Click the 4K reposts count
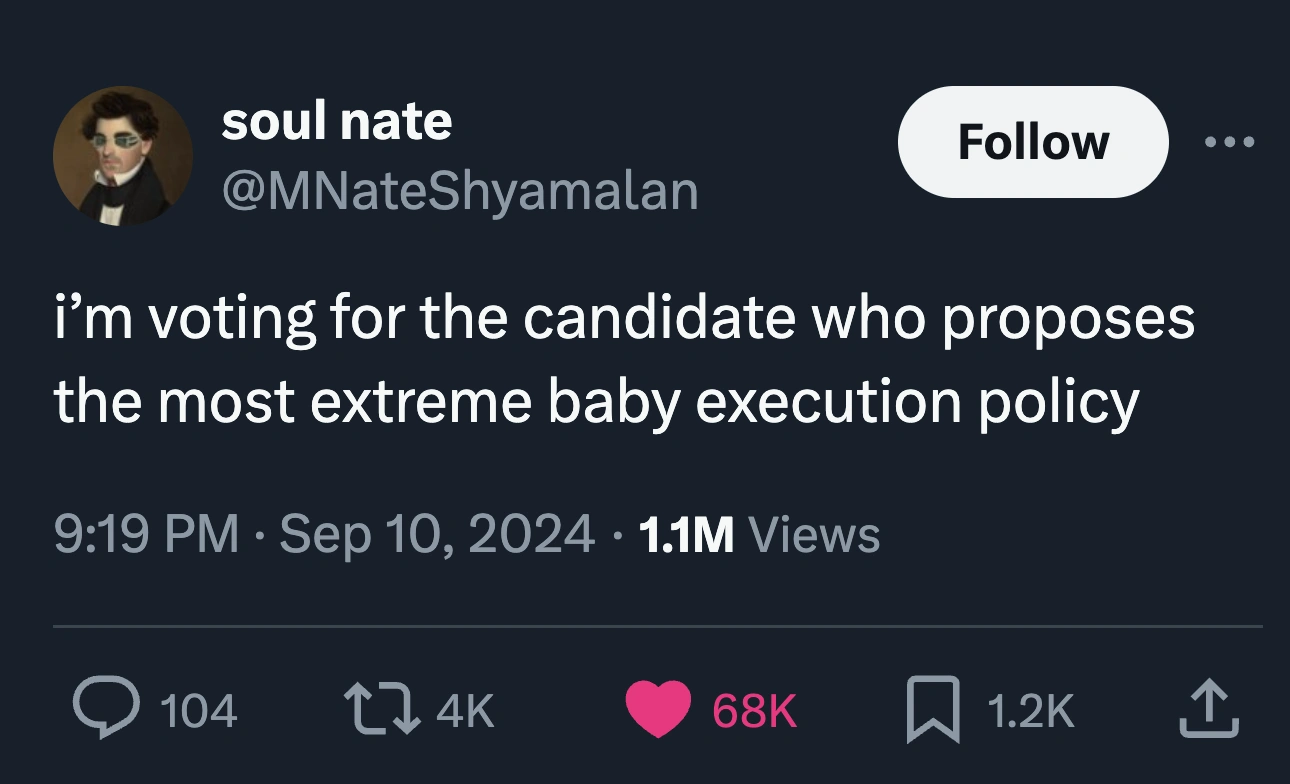Screen dimensions: 1290x784 466,711
